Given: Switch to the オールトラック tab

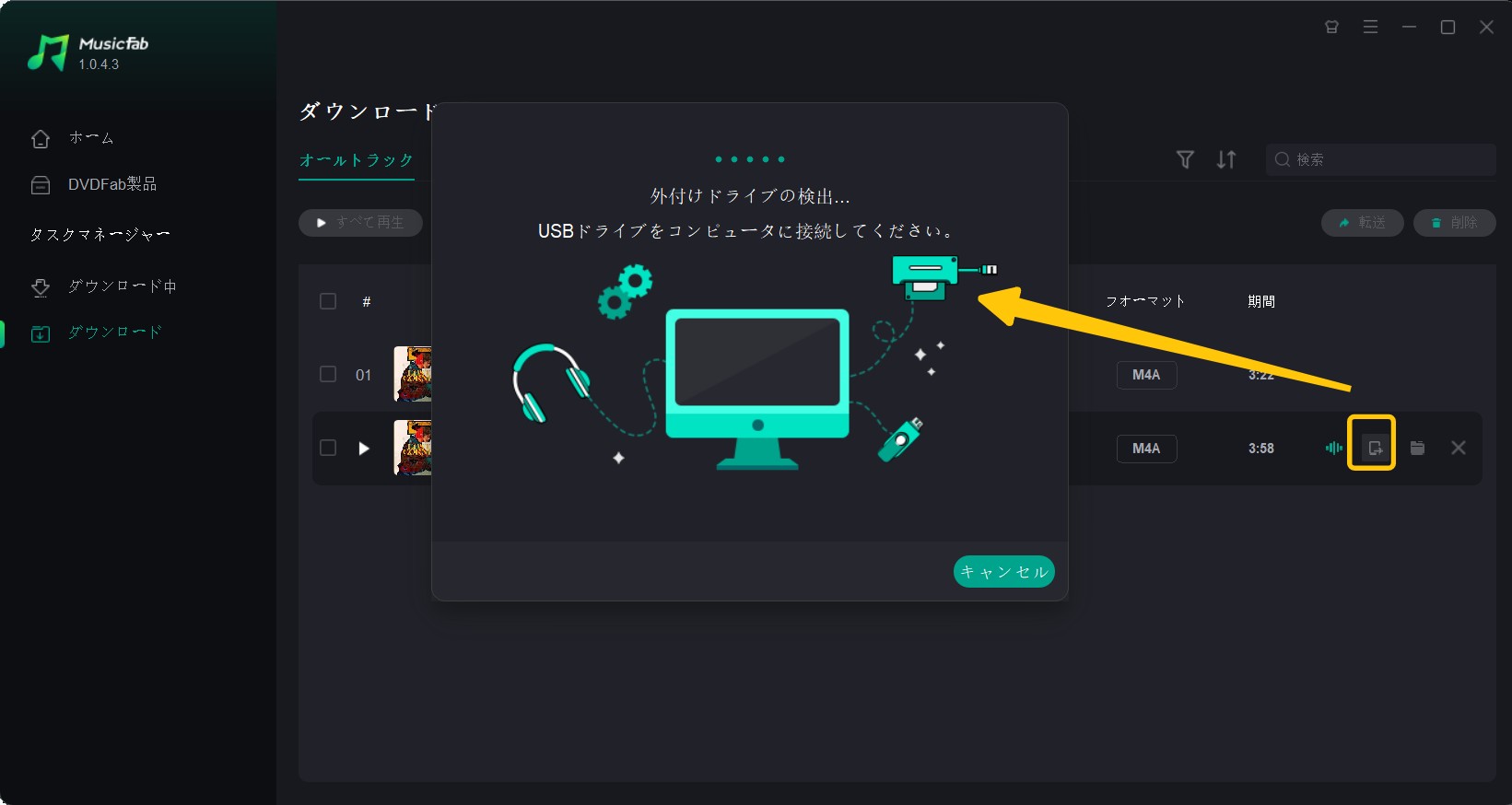Looking at the screenshot, I should [x=357, y=160].
